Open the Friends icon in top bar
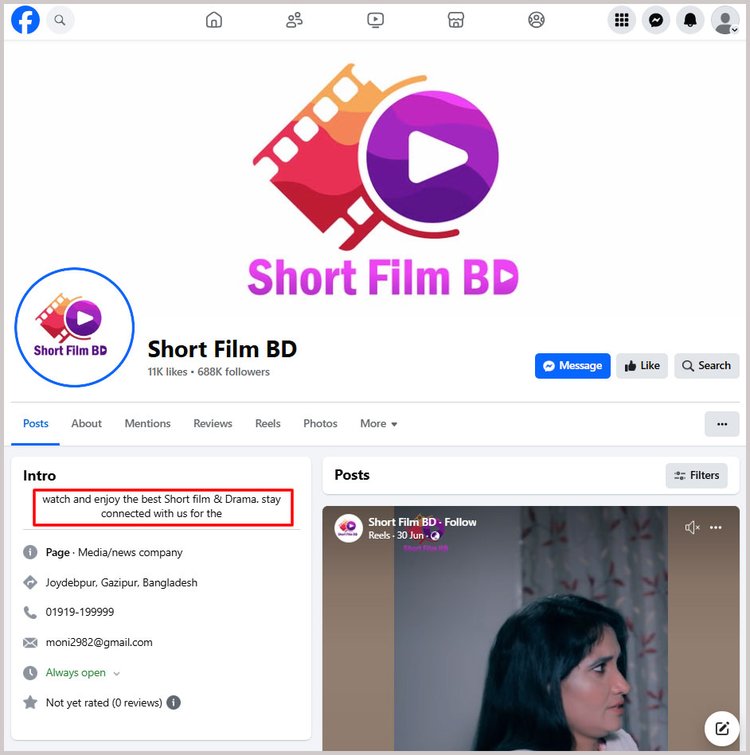This screenshot has height=755, width=750. (294, 20)
